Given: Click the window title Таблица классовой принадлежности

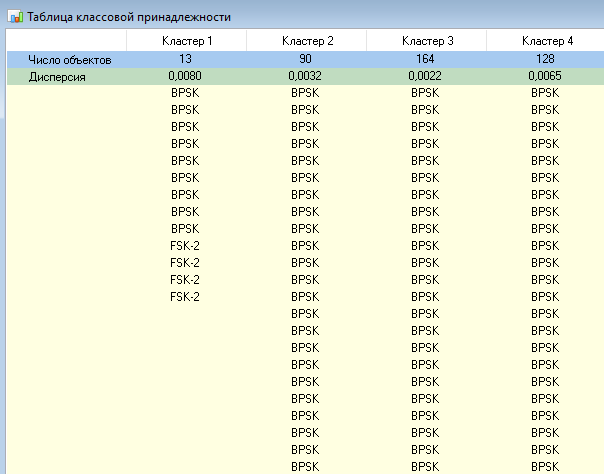Looking at the screenshot, I should [129, 17].
